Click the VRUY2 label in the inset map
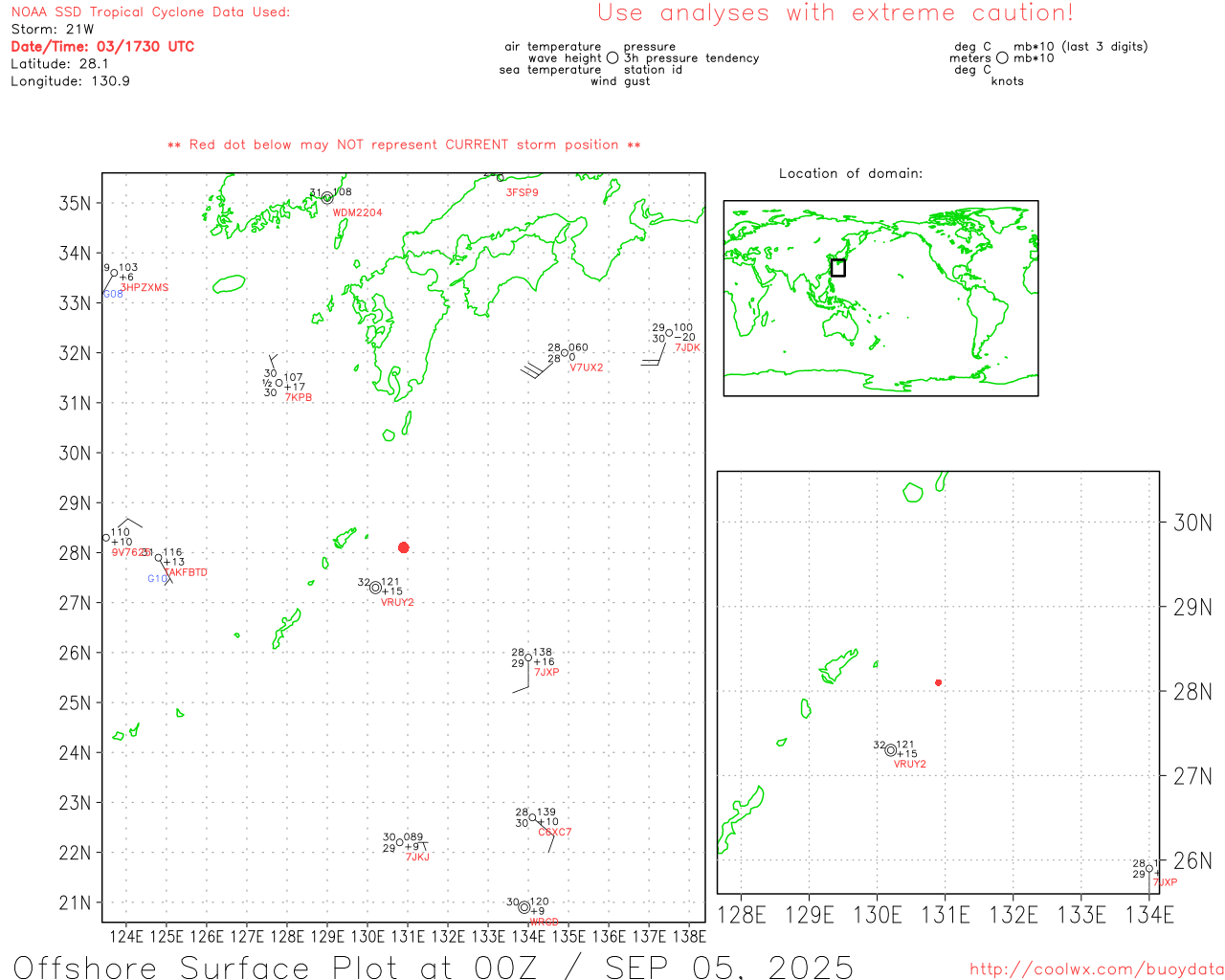 click(x=910, y=764)
